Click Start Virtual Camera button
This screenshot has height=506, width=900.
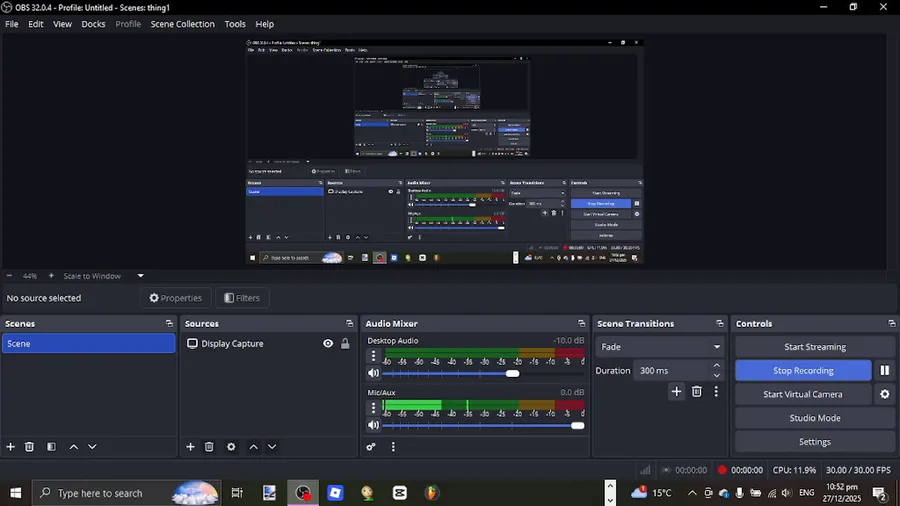[x=803, y=394]
